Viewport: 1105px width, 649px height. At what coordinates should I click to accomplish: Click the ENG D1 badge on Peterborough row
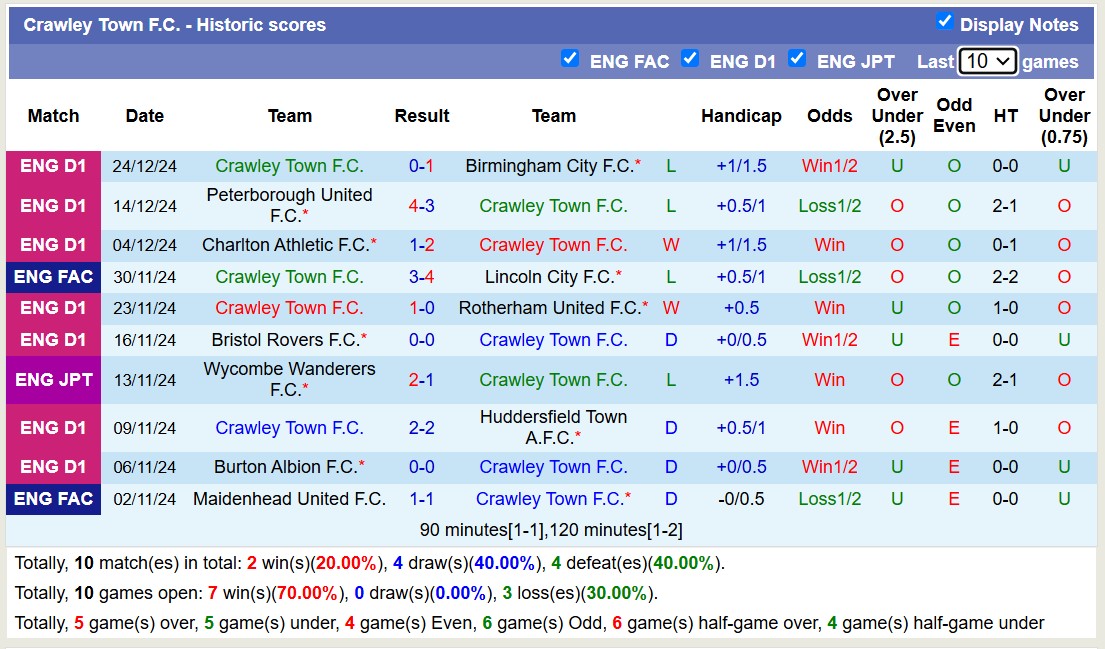tap(53, 206)
